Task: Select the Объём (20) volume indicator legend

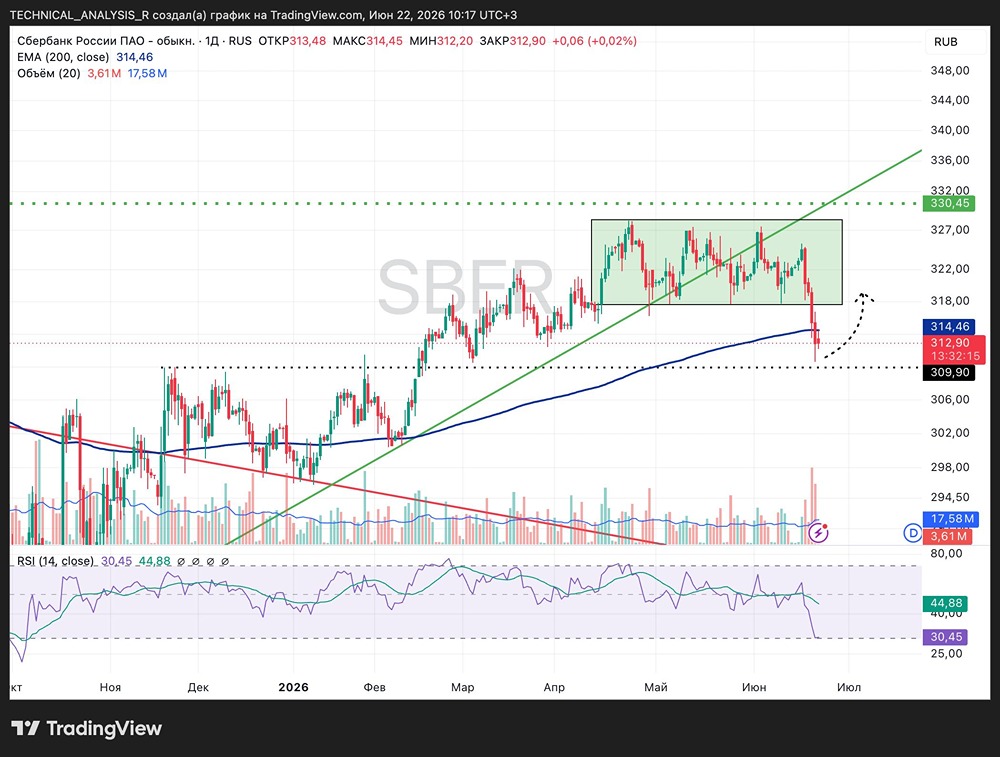Action: click(x=48, y=73)
